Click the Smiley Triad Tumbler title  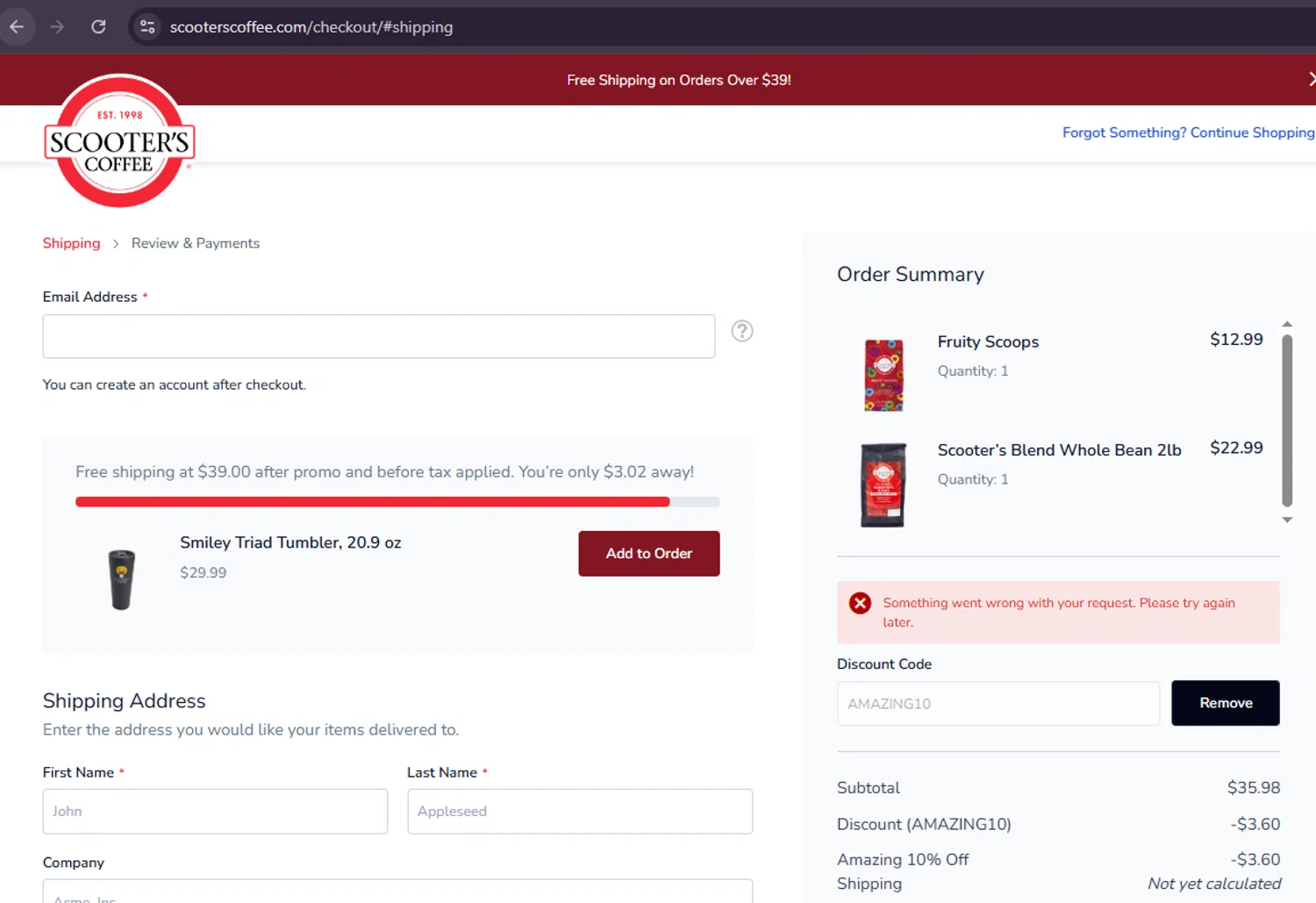(x=290, y=543)
